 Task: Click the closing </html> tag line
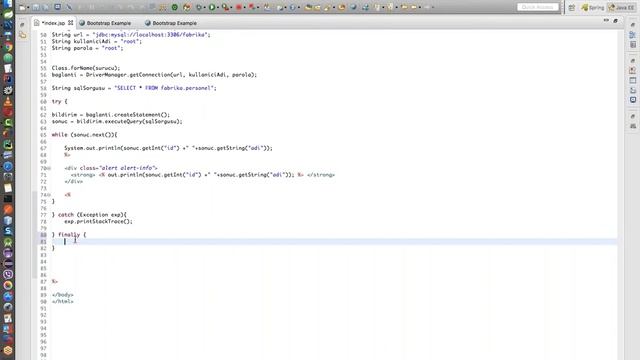pyautogui.click(x=62, y=302)
